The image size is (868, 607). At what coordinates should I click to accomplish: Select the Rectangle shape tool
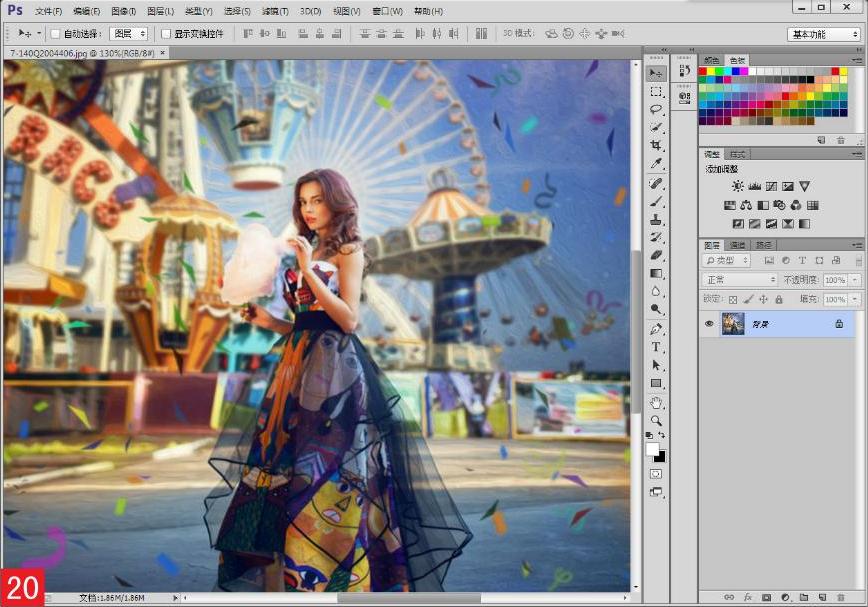tap(656, 383)
